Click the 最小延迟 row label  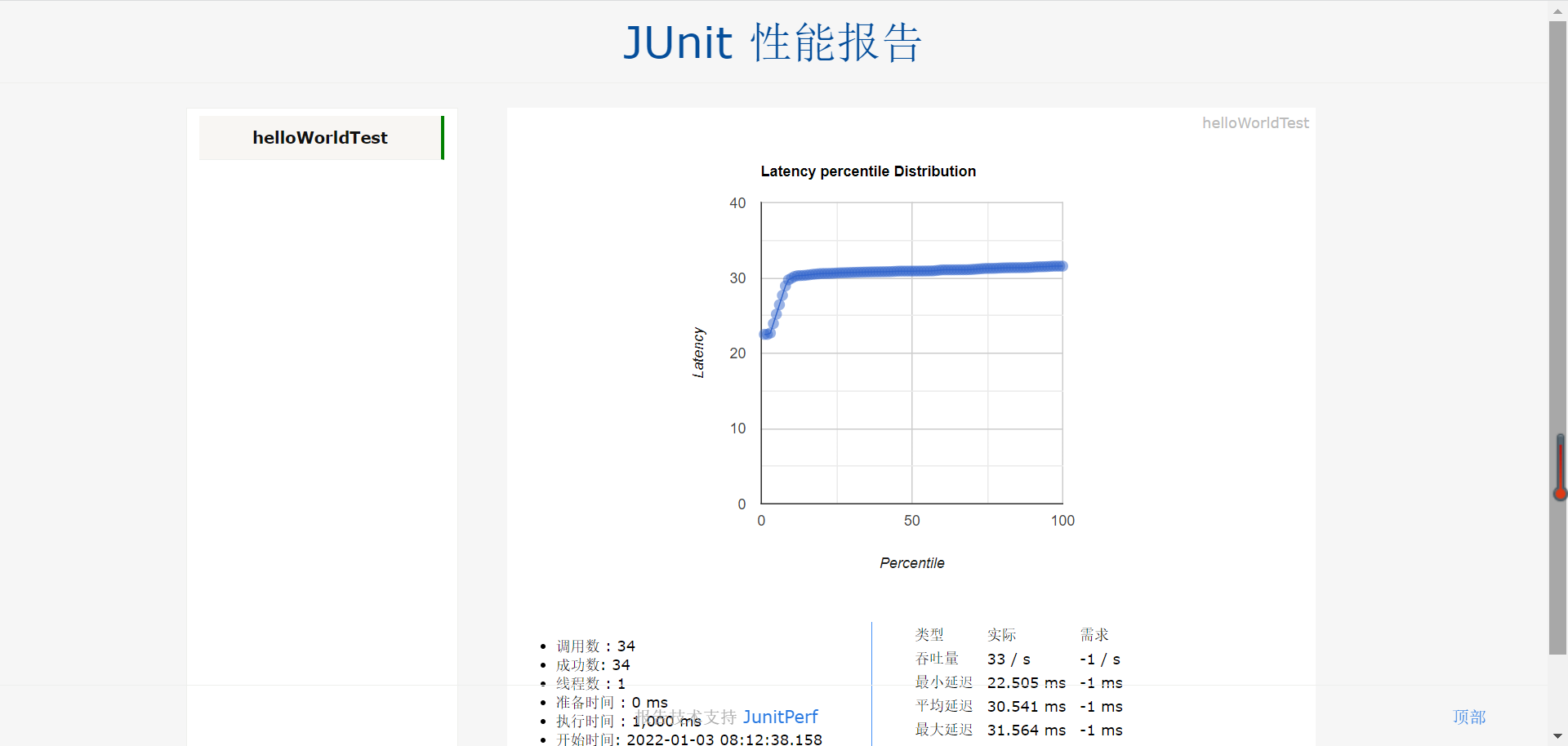point(944,682)
